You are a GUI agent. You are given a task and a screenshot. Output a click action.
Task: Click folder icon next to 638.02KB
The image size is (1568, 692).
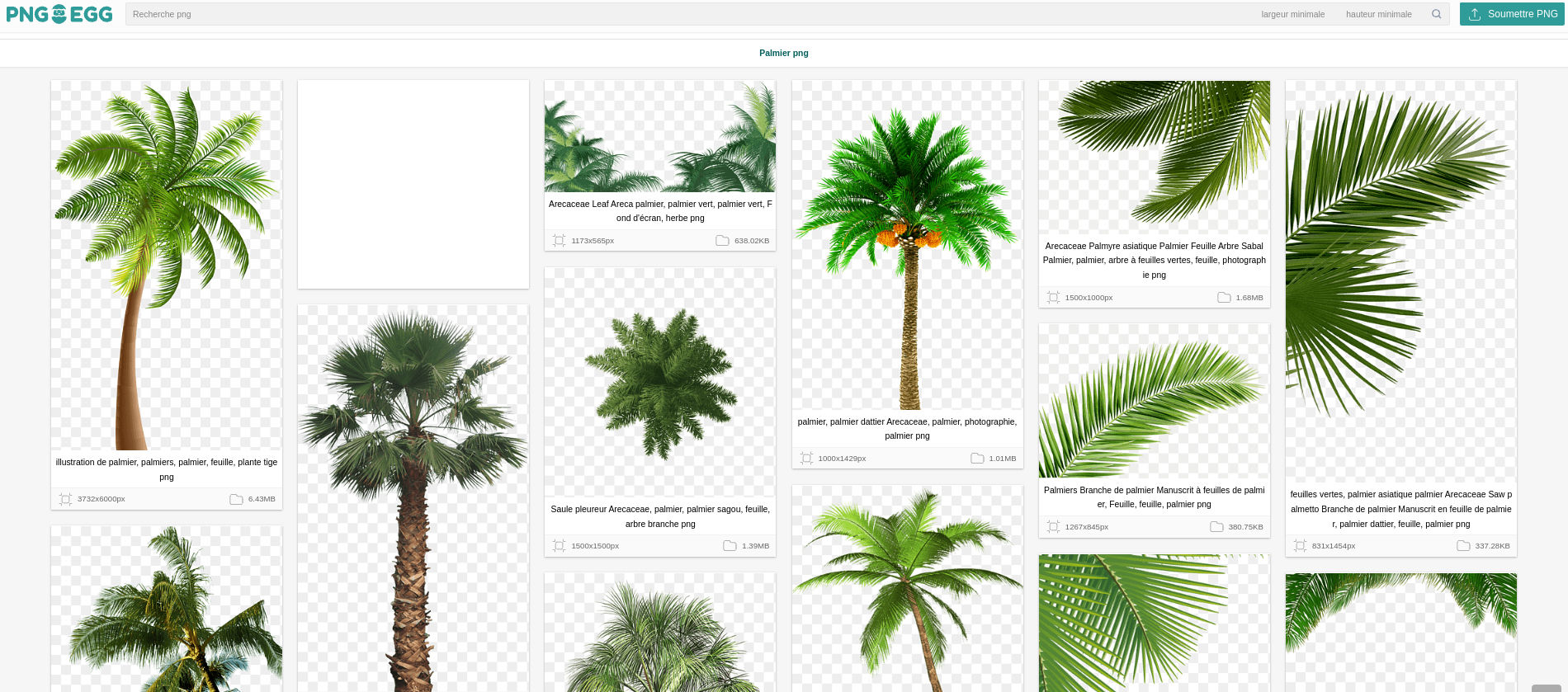point(722,241)
